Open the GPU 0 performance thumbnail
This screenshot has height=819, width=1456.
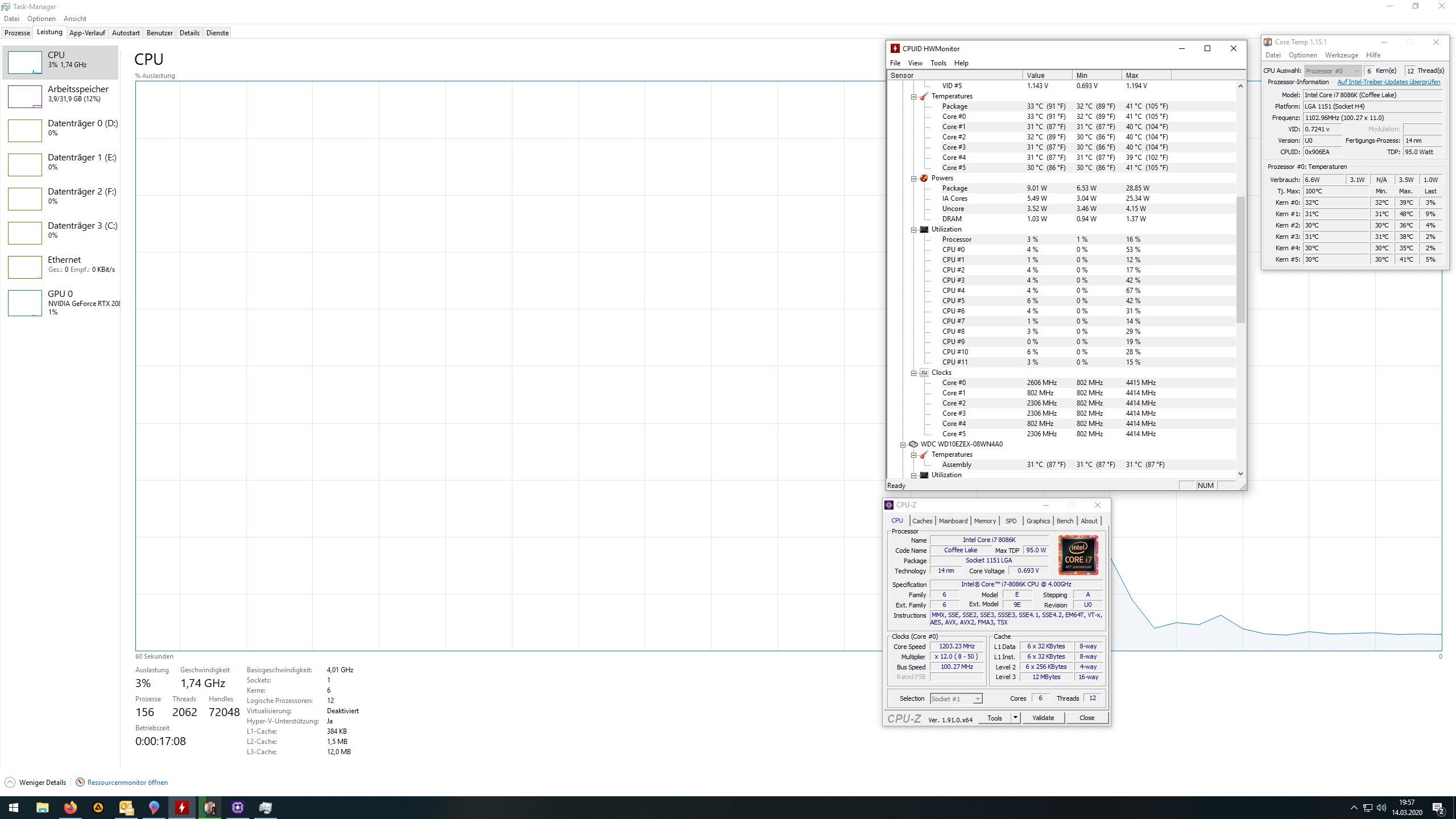click(24, 303)
